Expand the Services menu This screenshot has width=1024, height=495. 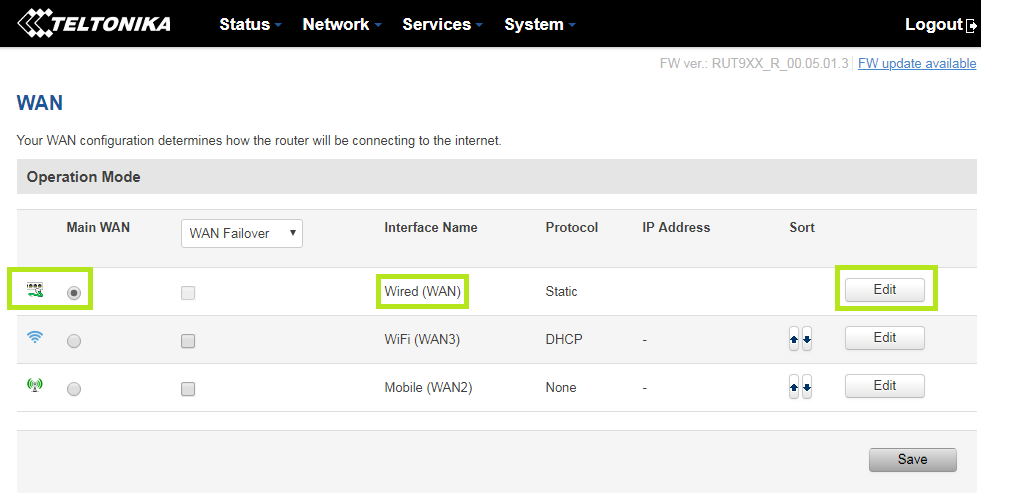click(x=442, y=24)
